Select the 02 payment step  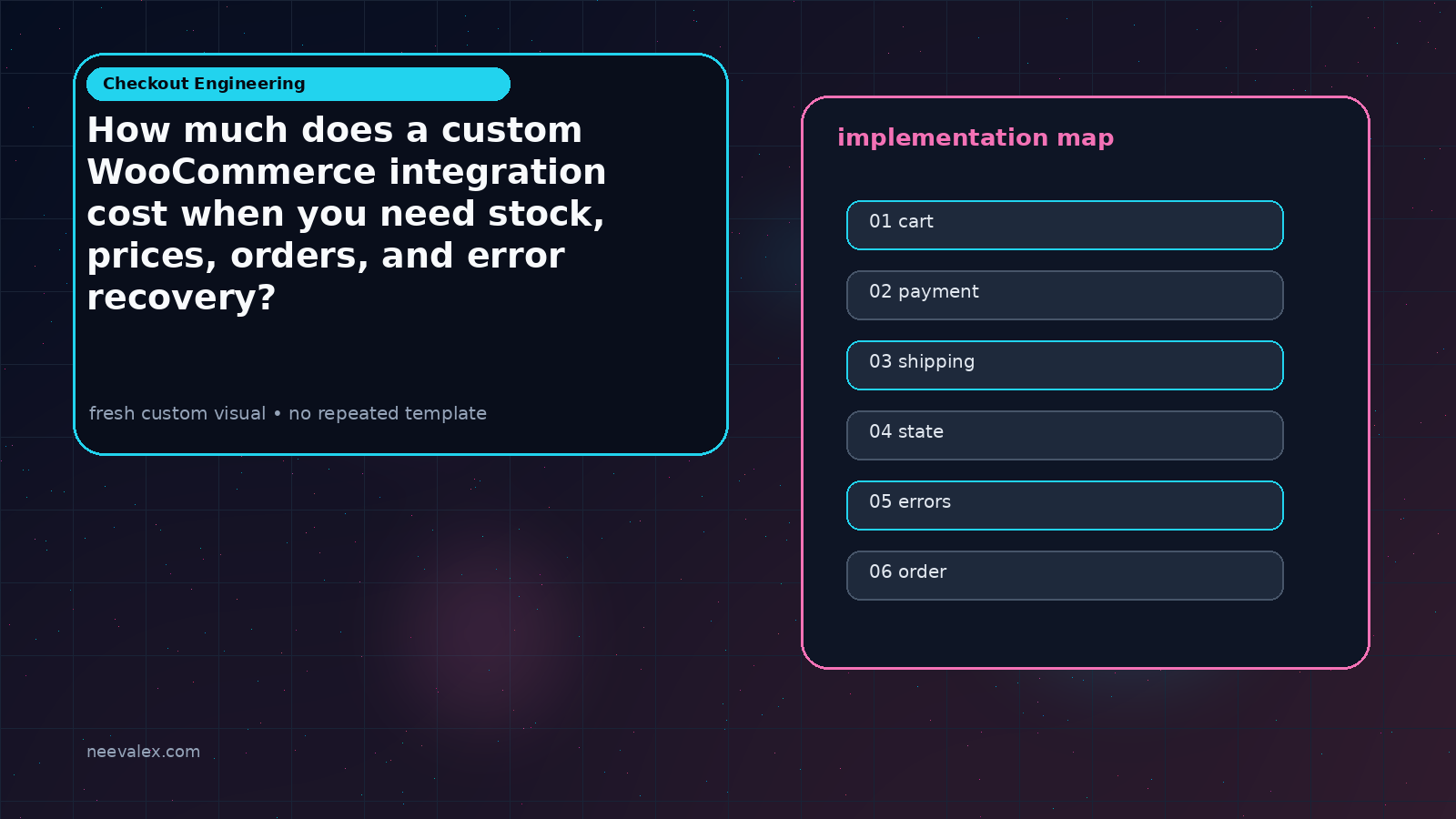click(x=1065, y=295)
